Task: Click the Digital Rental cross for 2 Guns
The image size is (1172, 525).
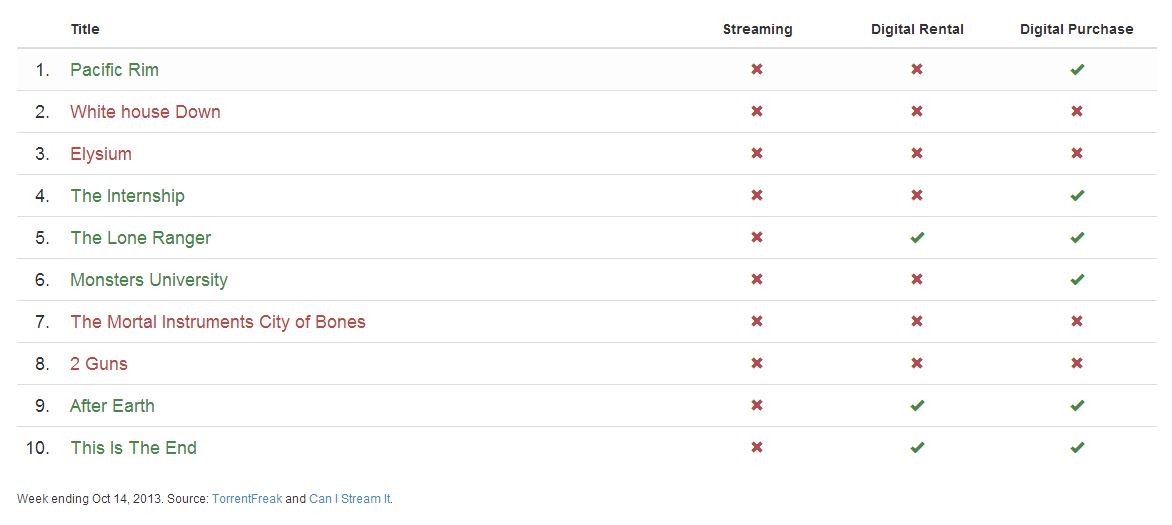Action: click(x=916, y=363)
